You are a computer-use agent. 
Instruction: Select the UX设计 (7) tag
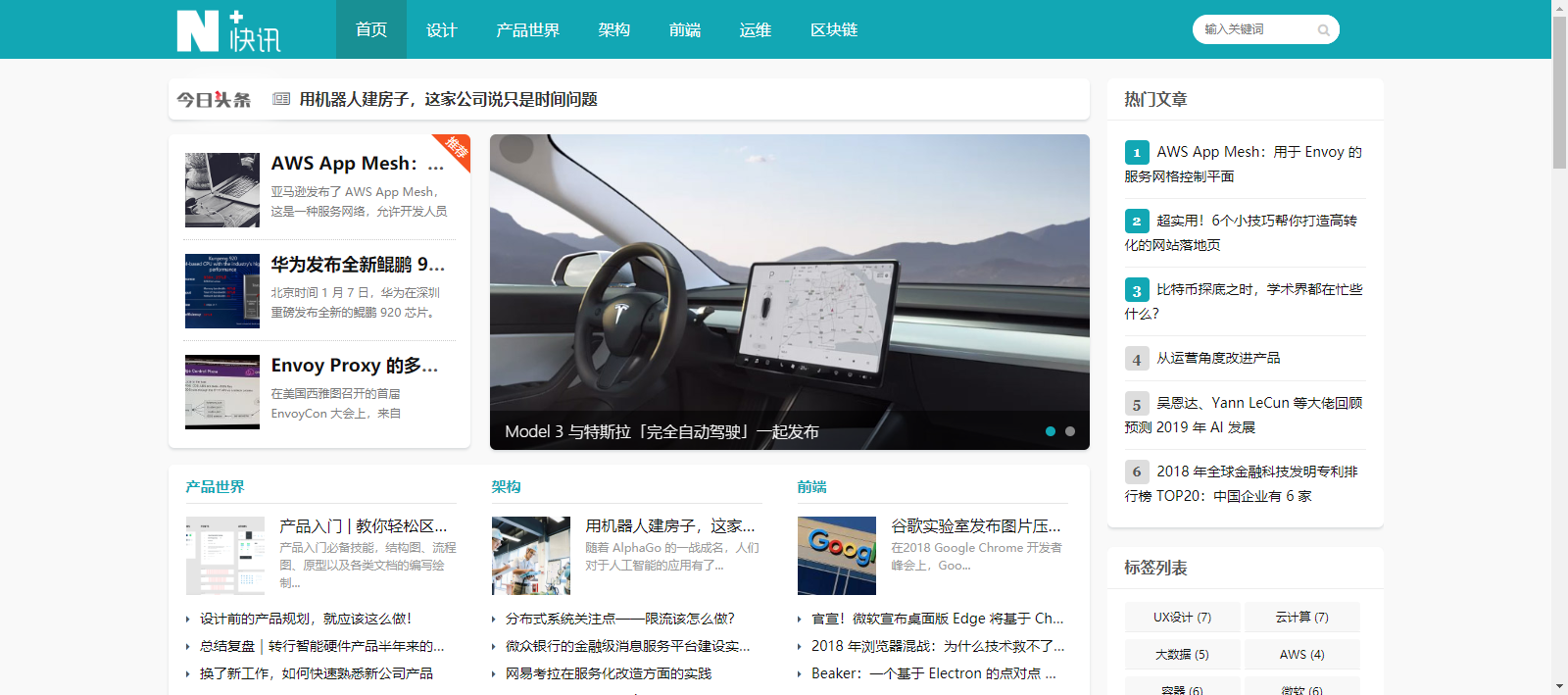[x=1183, y=618]
